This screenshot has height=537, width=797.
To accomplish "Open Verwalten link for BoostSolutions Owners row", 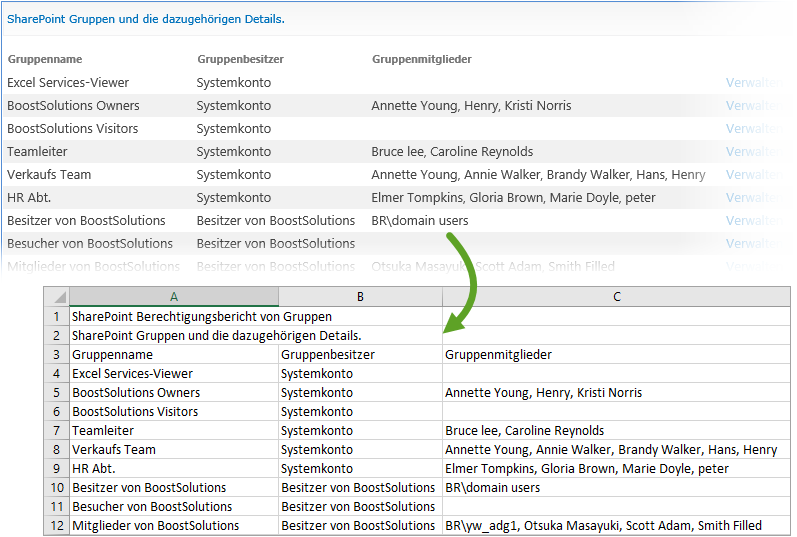I will coord(753,105).
